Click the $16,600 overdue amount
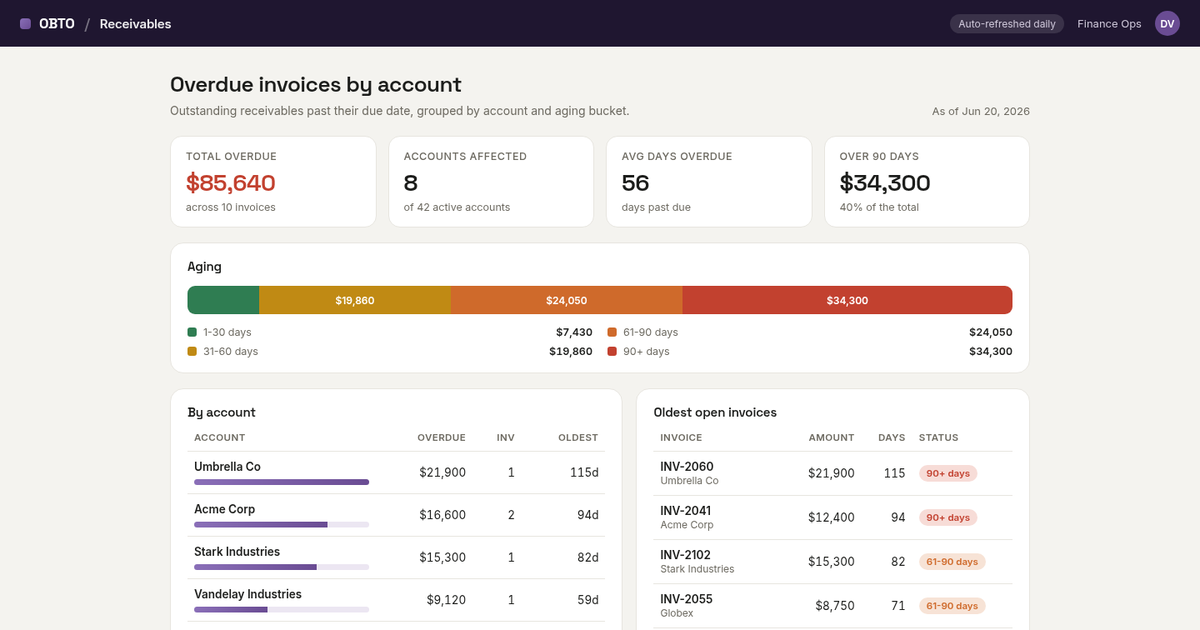The image size is (1200, 630). pyautogui.click(x=442, y=515)
